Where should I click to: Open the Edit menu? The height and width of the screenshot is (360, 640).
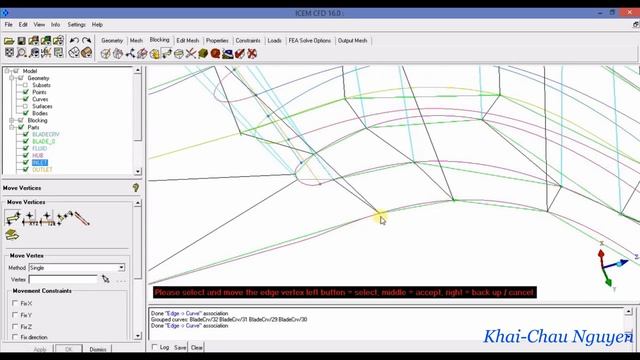pyautogui.click(x=23, y=24)
